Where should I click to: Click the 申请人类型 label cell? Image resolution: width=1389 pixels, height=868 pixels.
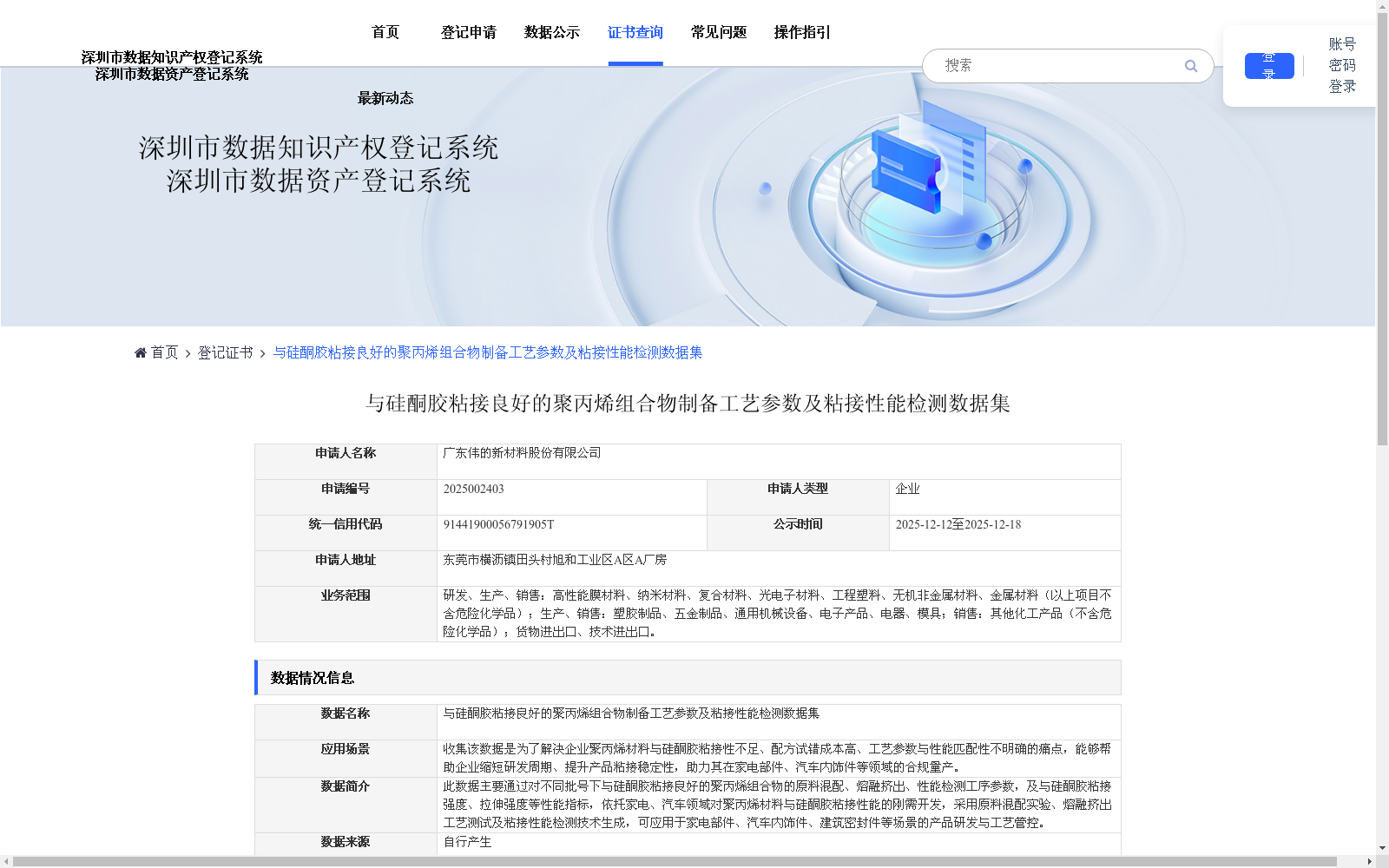coord(798,497)
